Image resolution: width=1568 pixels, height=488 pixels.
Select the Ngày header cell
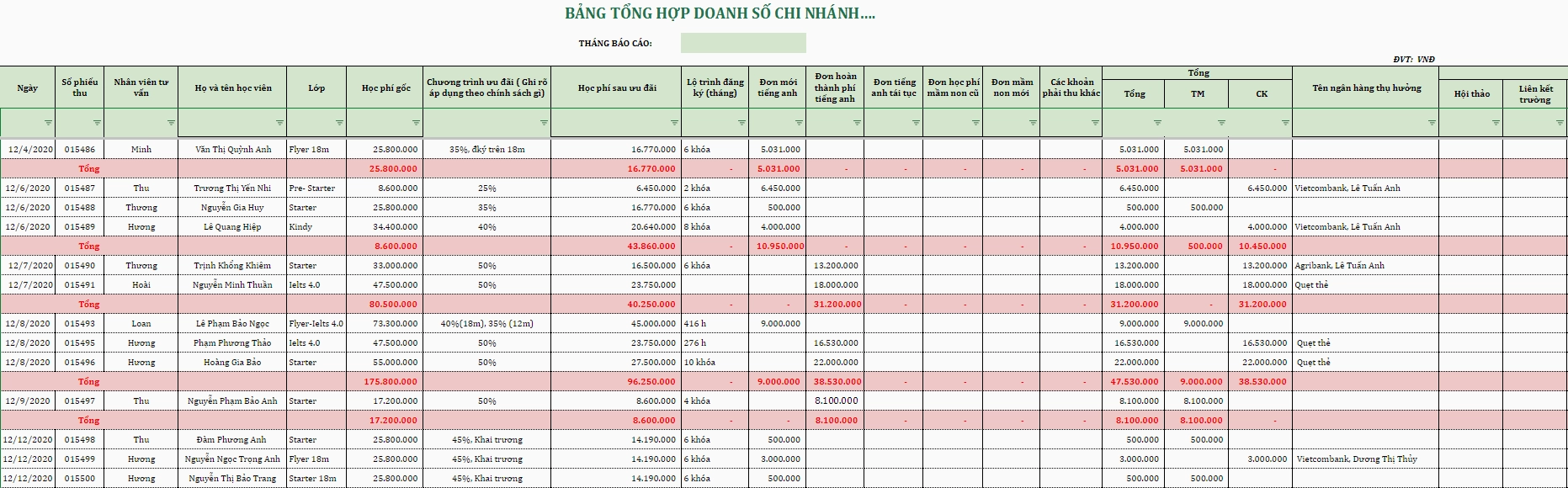(28, 88)
